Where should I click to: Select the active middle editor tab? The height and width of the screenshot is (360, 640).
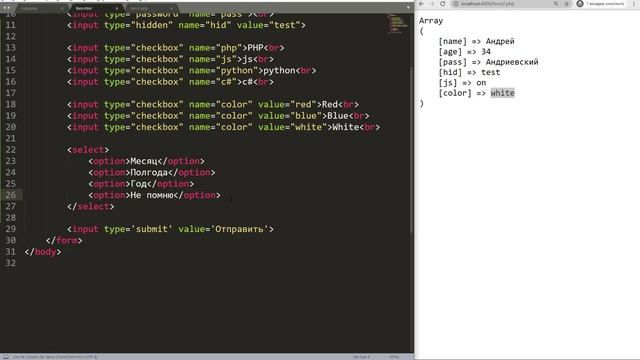pyautogui.click(x=96, y=8)
